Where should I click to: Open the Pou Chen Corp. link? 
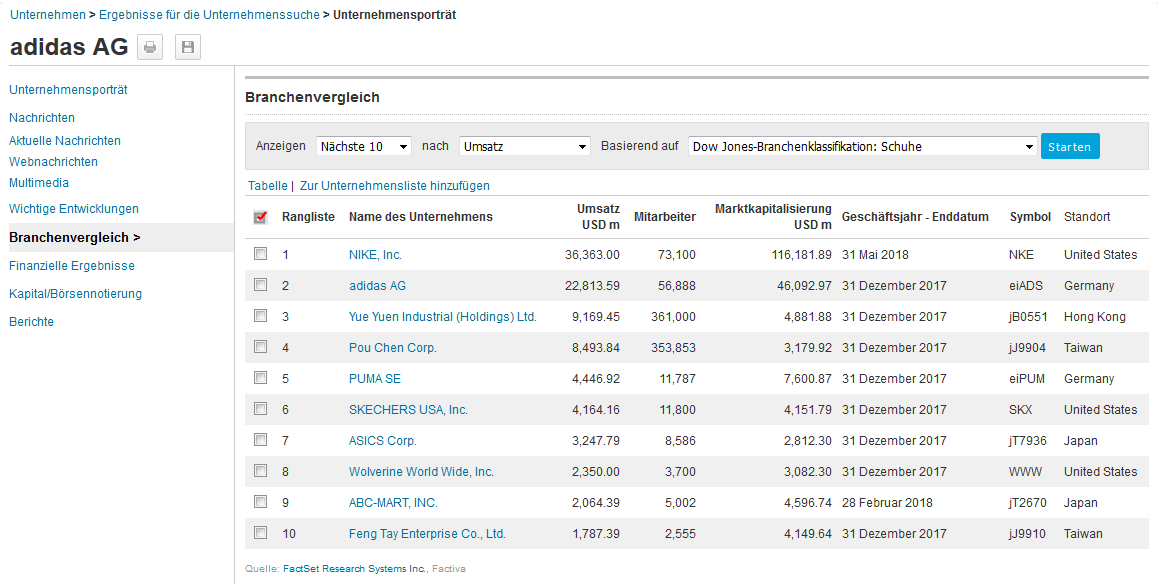click(x=393, y=348)
